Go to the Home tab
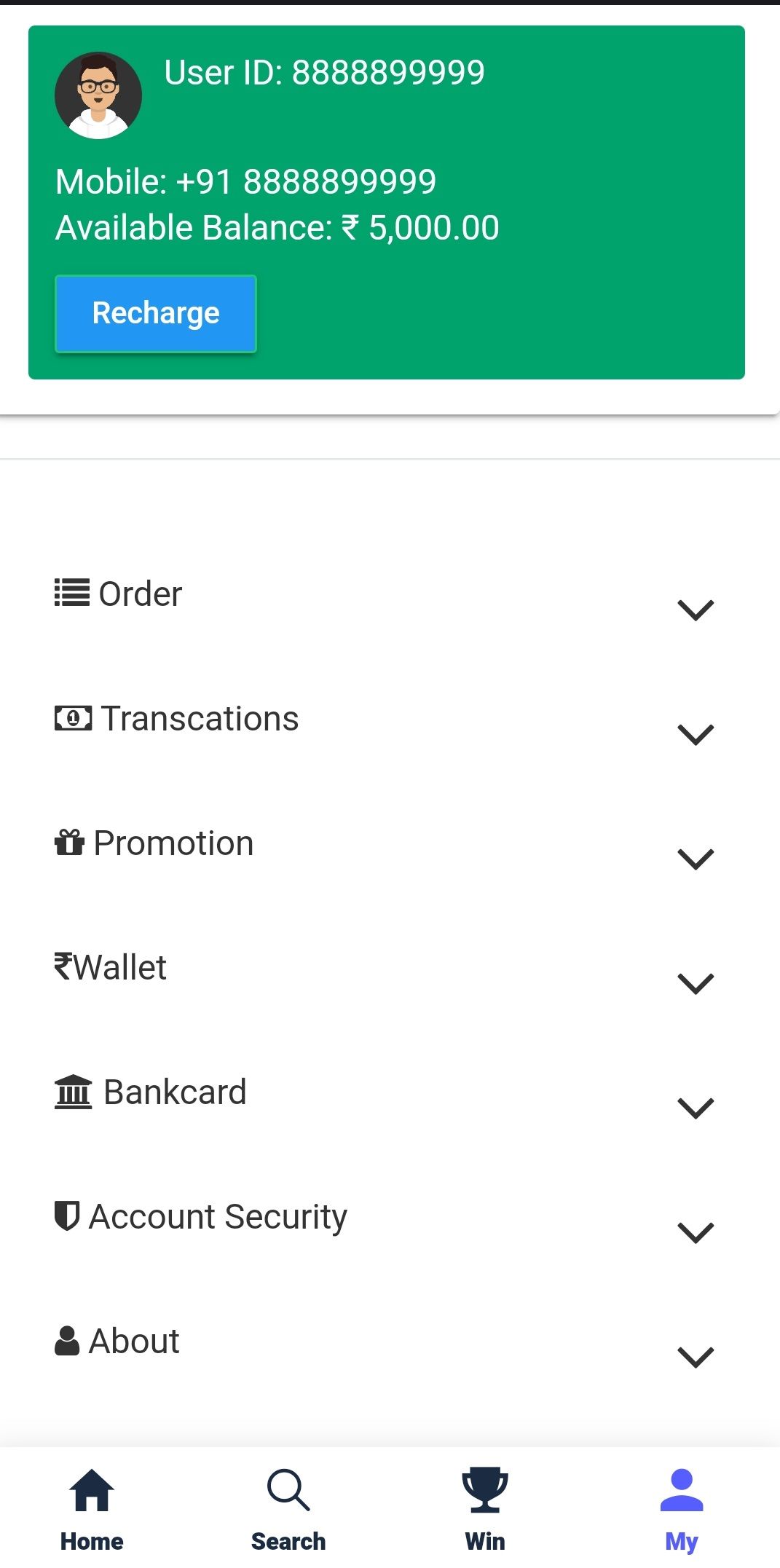 [92, 1508]
